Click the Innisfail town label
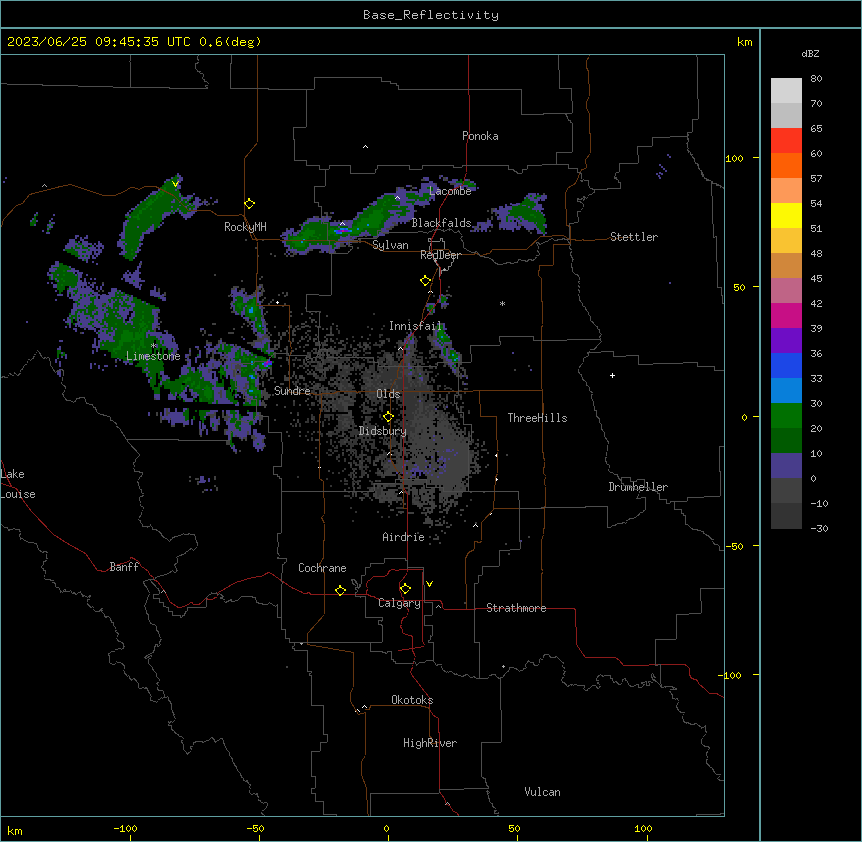 coord(415,326)
